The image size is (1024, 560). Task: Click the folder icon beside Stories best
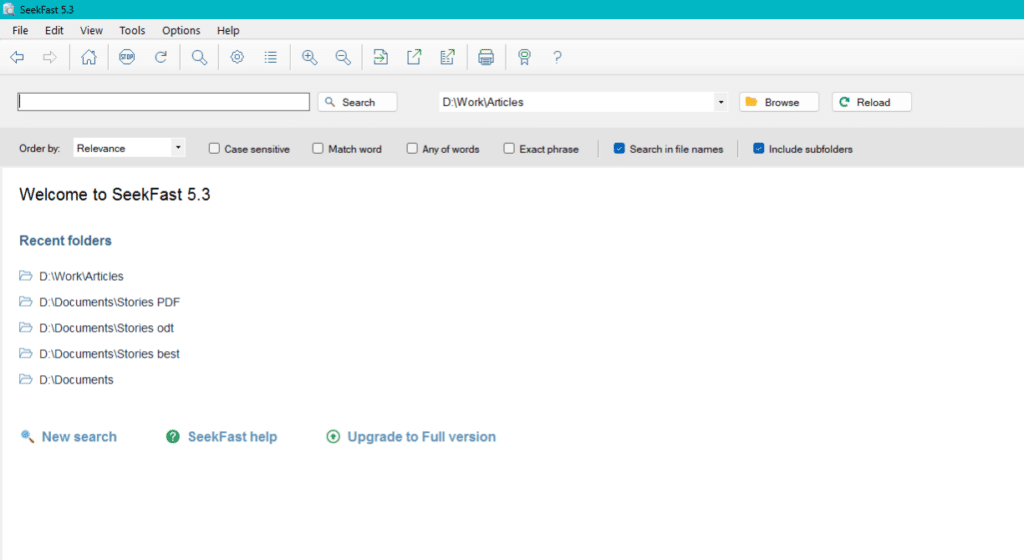25,353
